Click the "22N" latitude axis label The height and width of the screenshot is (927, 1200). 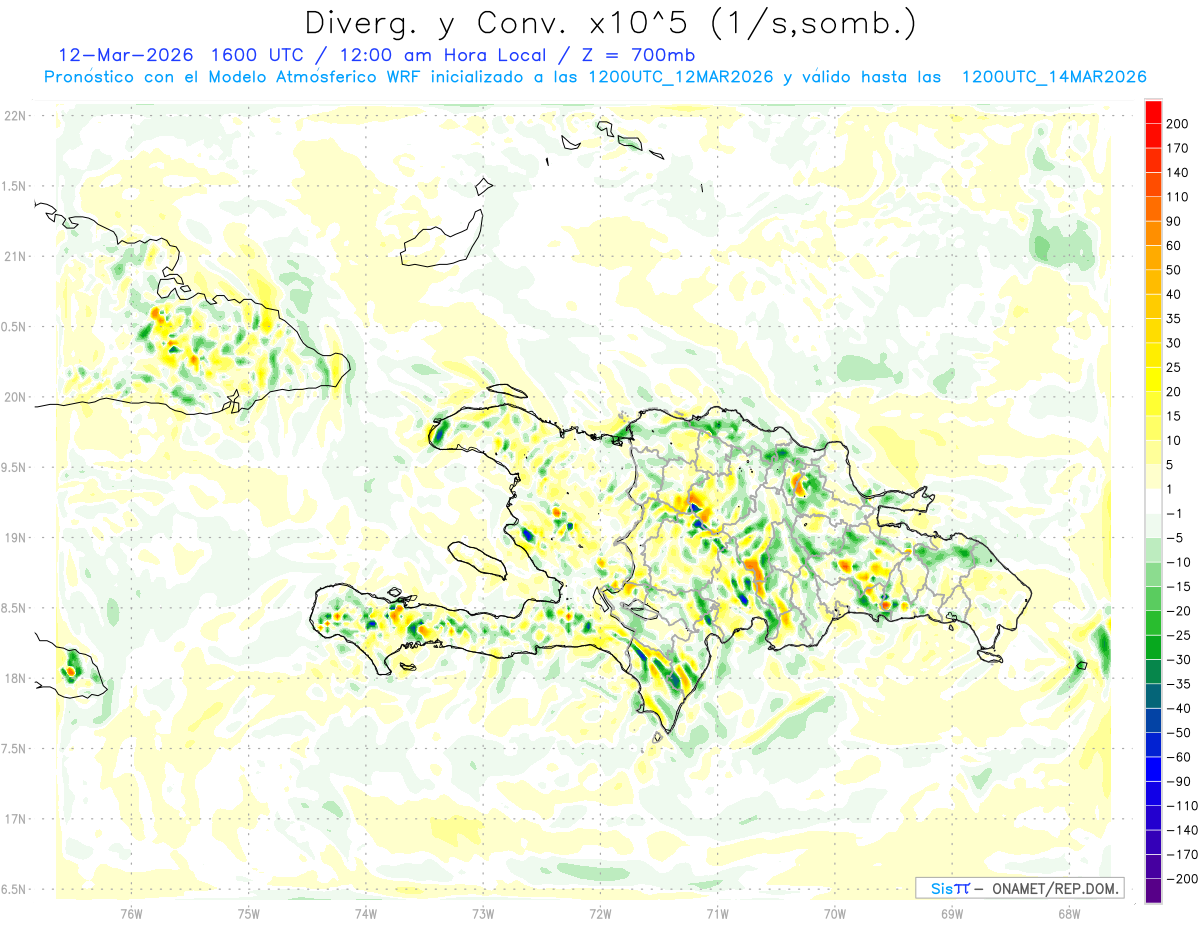[x=14, y=116]
